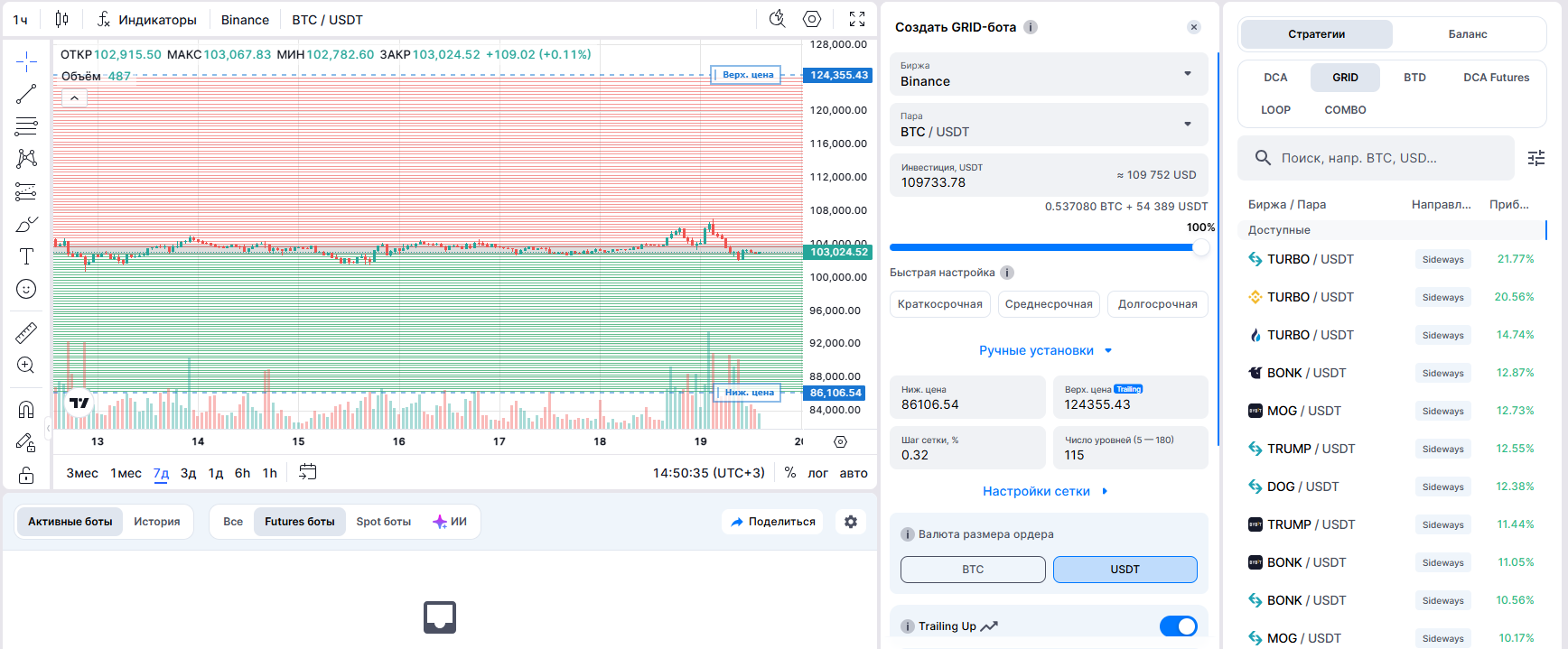
Task: Open the quick search lightbulb icon
Action: point(777,19)
